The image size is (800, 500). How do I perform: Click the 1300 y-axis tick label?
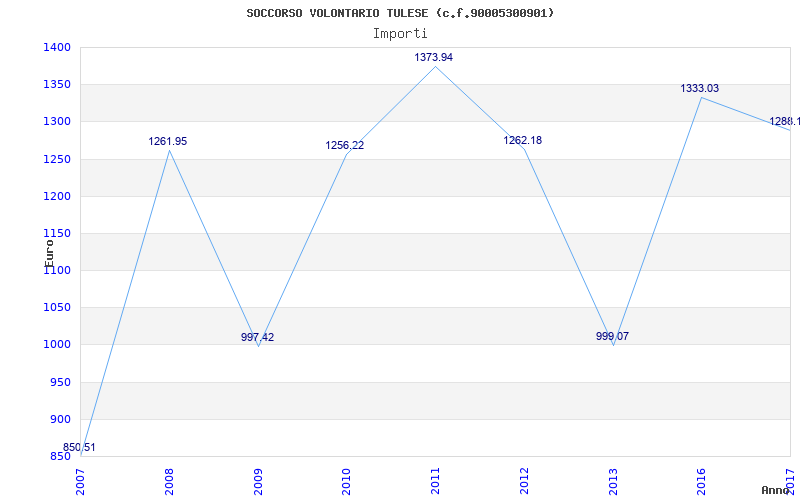pyautogui.click(x=57, y=122)
